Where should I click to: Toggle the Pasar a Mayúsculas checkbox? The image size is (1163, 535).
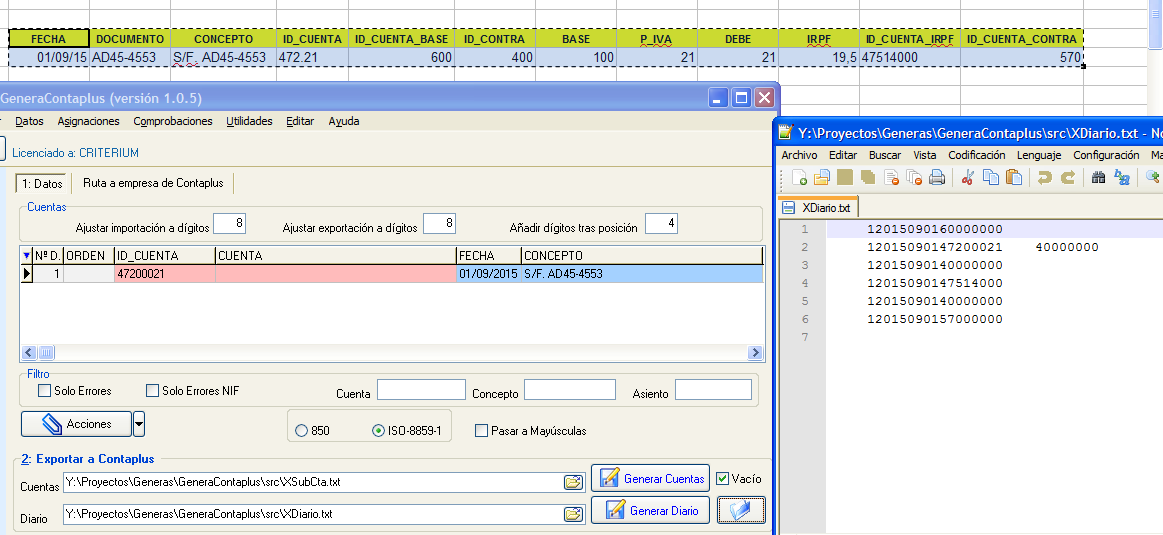(481, 430)
